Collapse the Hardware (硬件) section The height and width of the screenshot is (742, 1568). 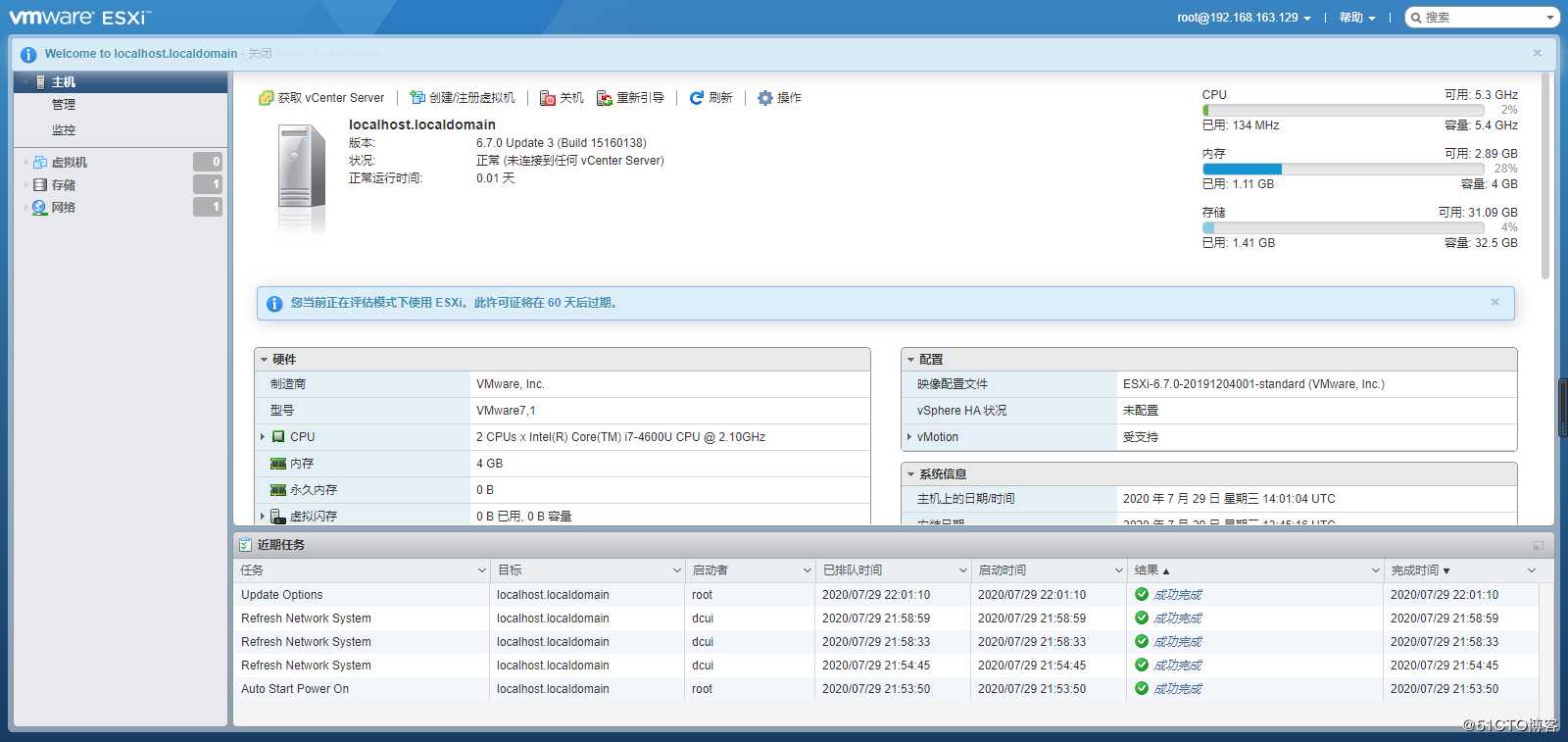(x=264, y=360)
